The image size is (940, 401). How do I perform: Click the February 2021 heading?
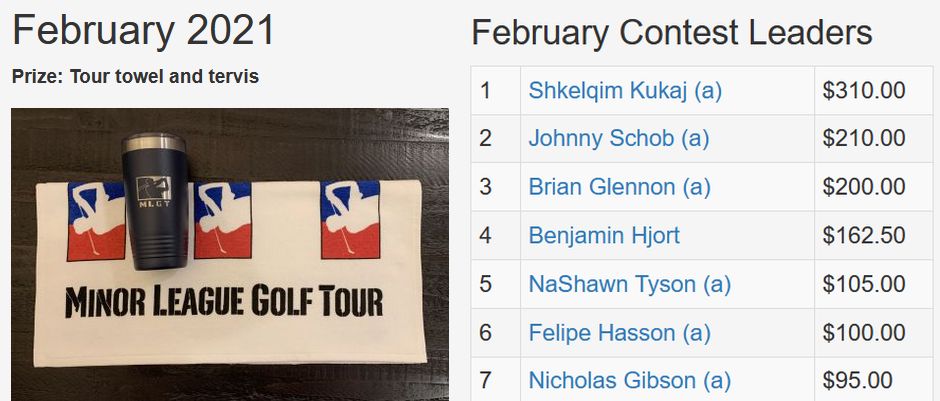[x=143, y=30]
